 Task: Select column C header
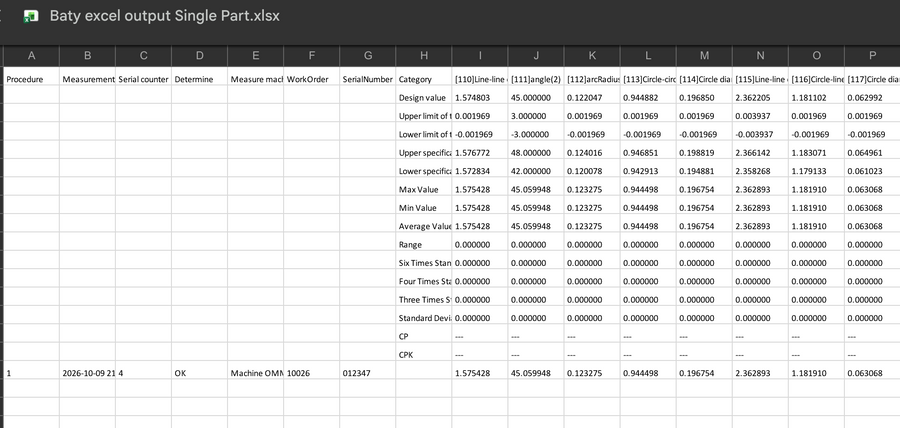[x=143, y=56]
